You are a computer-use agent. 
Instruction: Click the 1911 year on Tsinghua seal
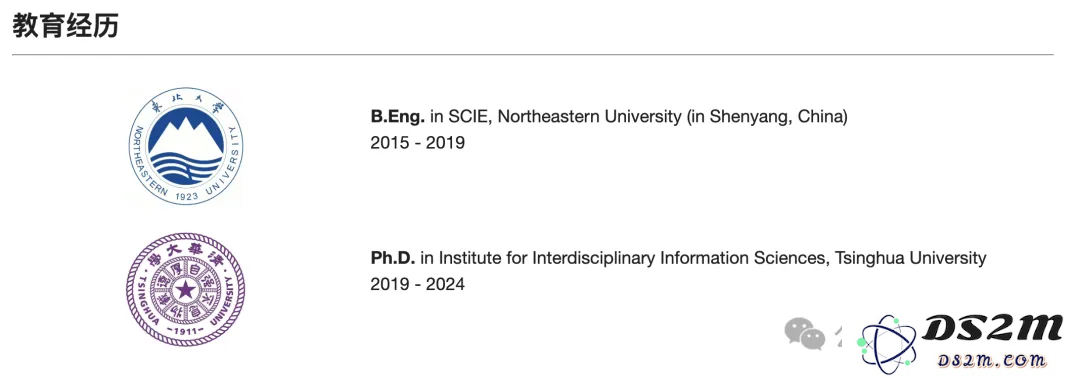[185, 332]
